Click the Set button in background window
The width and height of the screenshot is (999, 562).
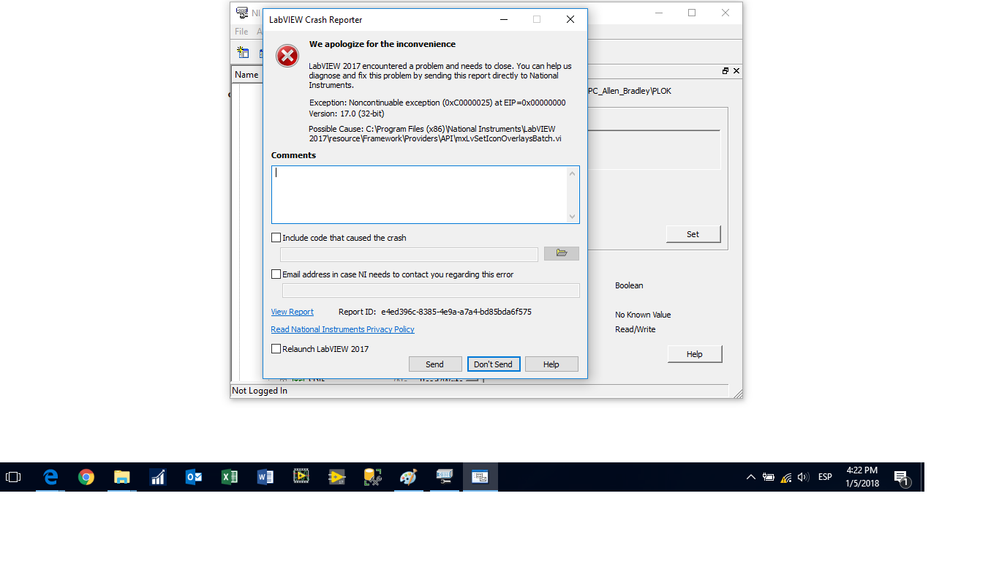693,234
